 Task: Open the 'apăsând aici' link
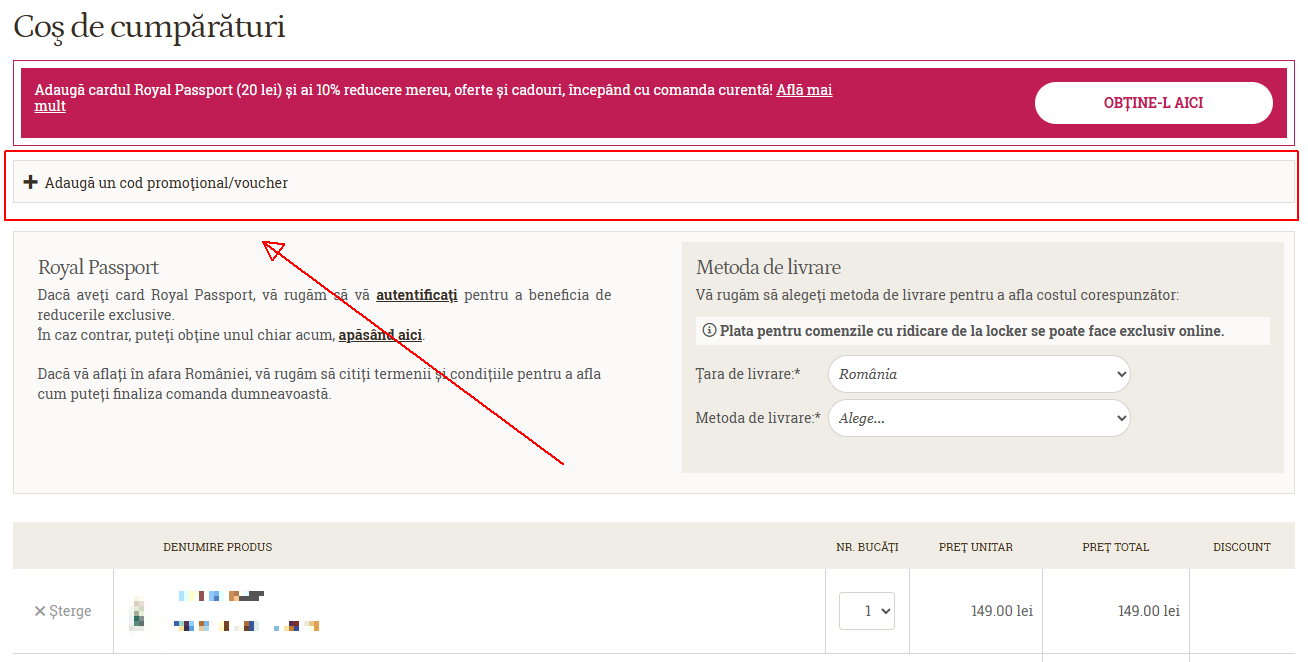click(x=380, y=335)
